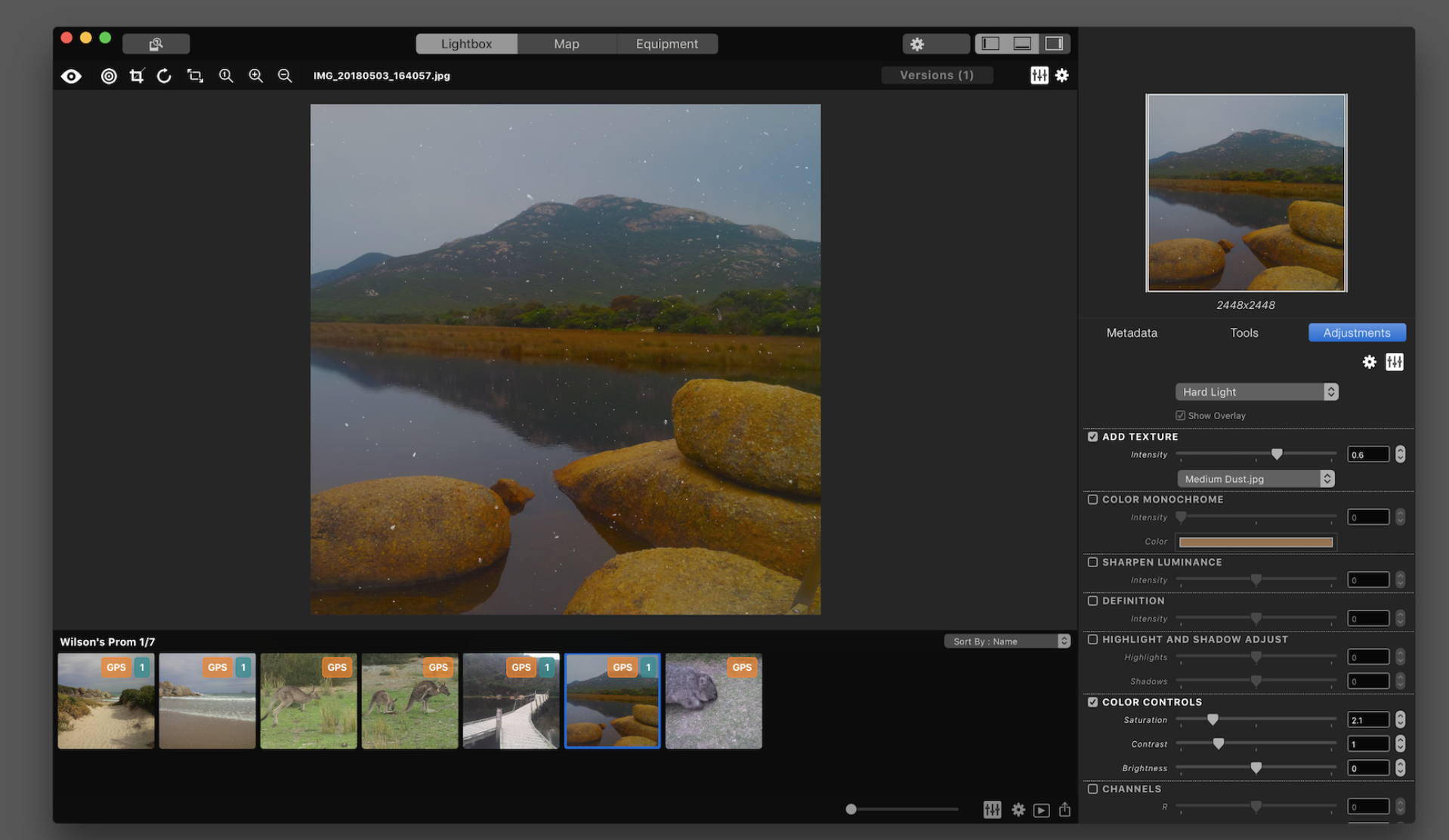The width and height of the screenshot is (1449, 840).
Task: Disable the Add Texture checkbox
Action: coord(1092,437)
